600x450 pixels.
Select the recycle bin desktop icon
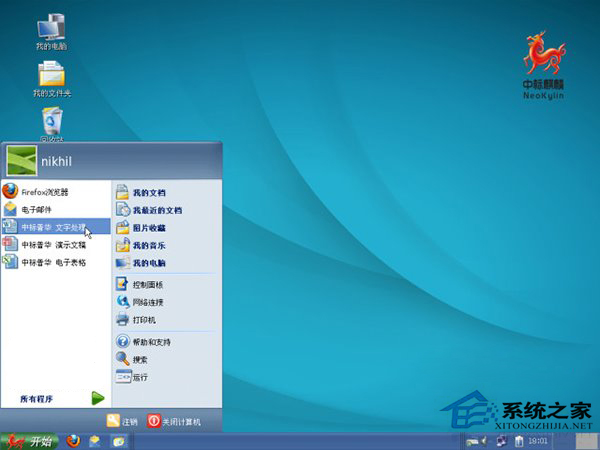pos(52,124)
